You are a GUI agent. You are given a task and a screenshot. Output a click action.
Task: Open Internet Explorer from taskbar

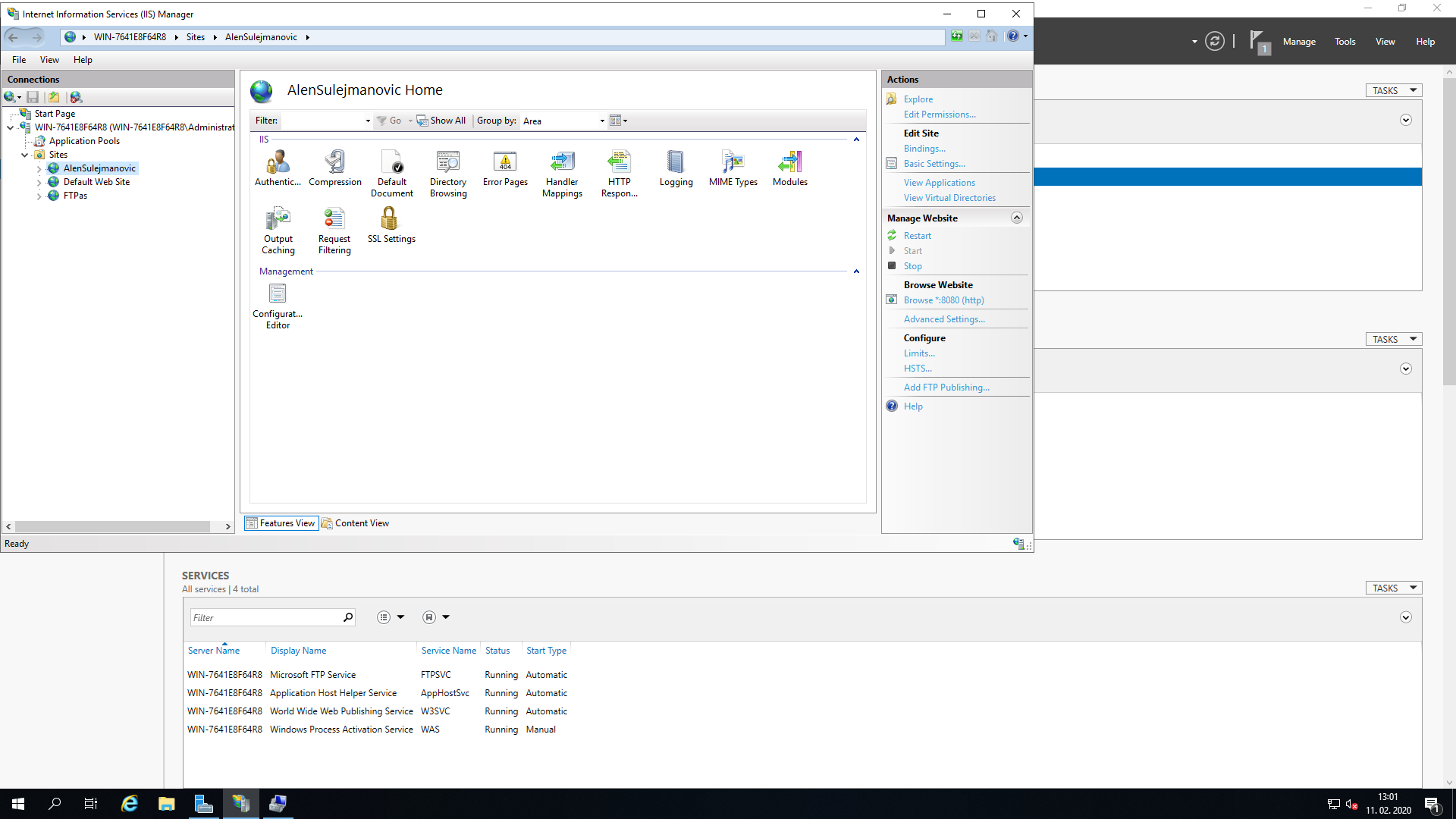click(x=130, y=804)
